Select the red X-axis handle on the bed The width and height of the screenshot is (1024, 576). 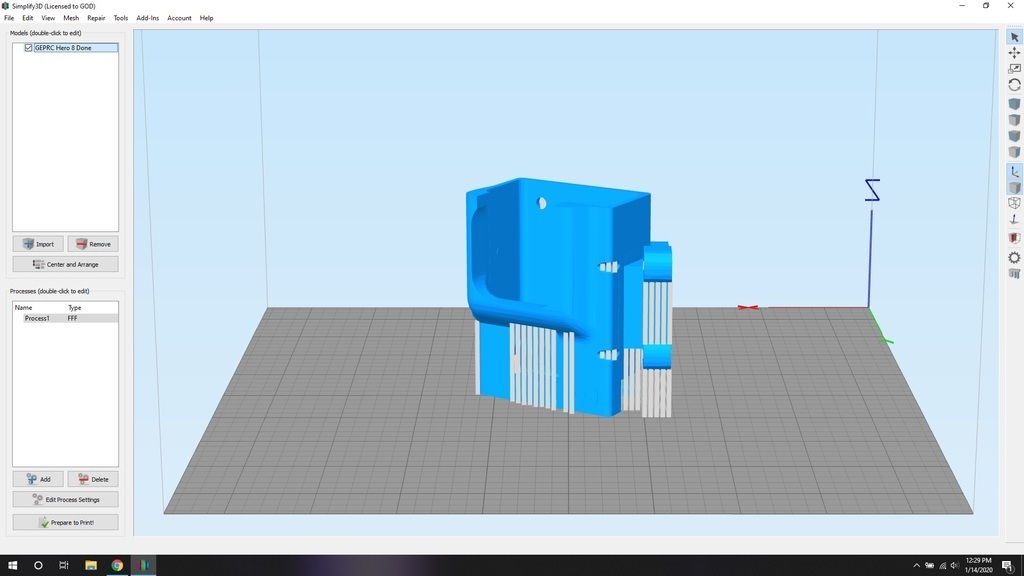748,307
